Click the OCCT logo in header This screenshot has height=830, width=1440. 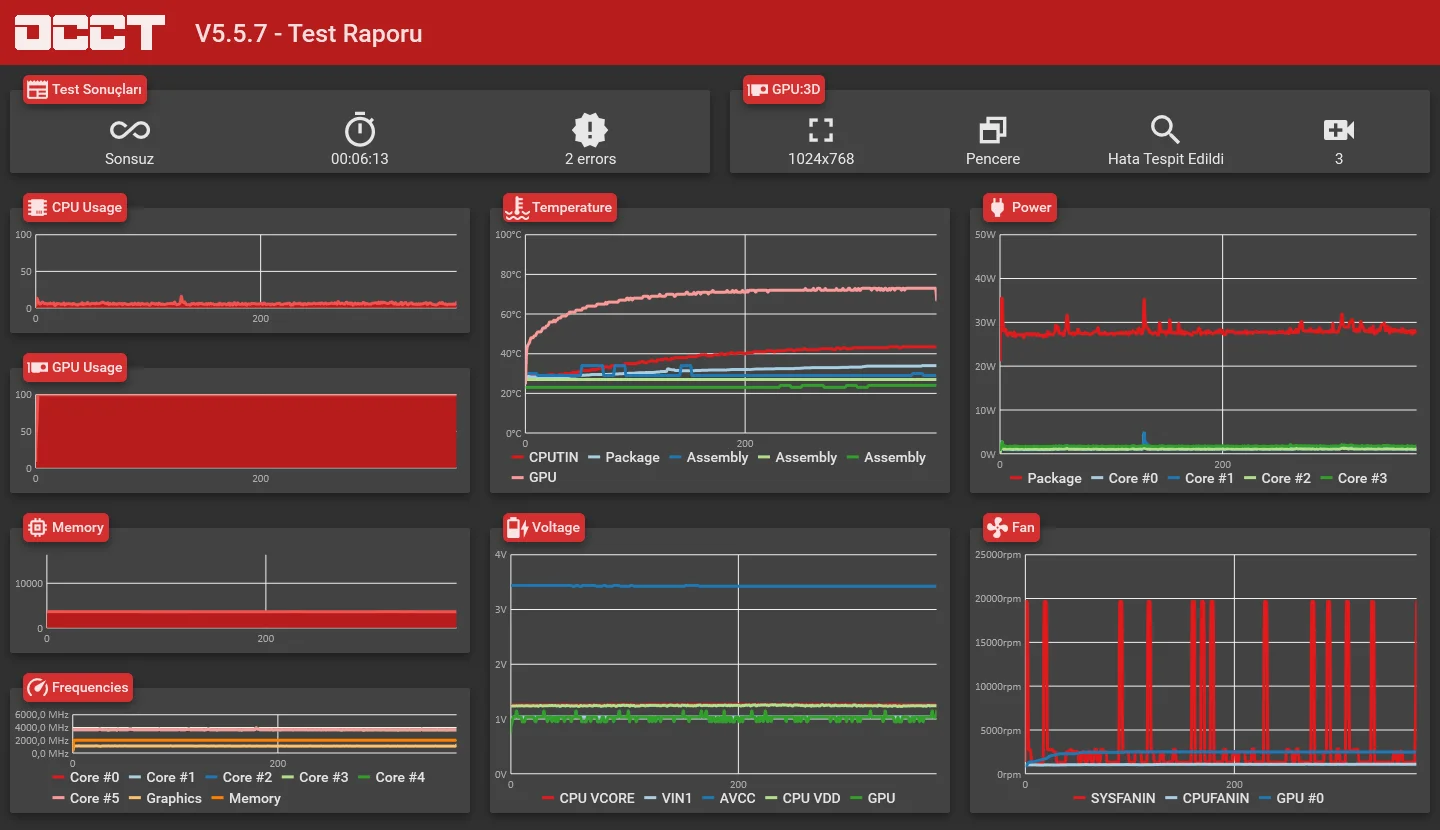click(90, 33)
